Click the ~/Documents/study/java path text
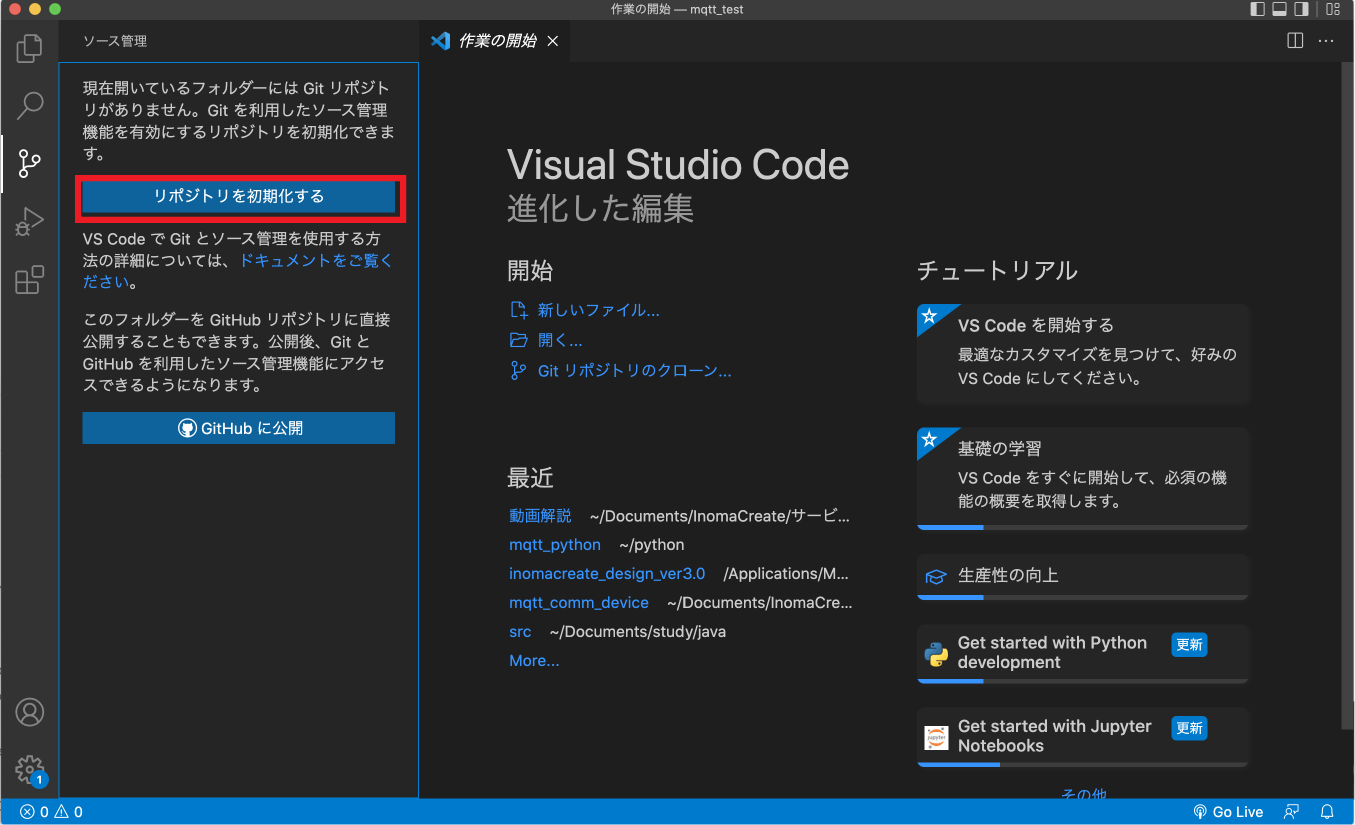 pos(638,632)
